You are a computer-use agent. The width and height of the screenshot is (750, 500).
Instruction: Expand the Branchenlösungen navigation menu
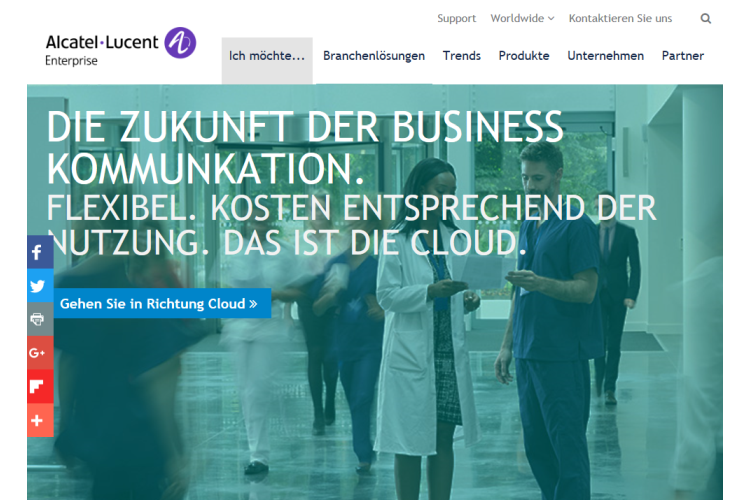pos(374,56)
